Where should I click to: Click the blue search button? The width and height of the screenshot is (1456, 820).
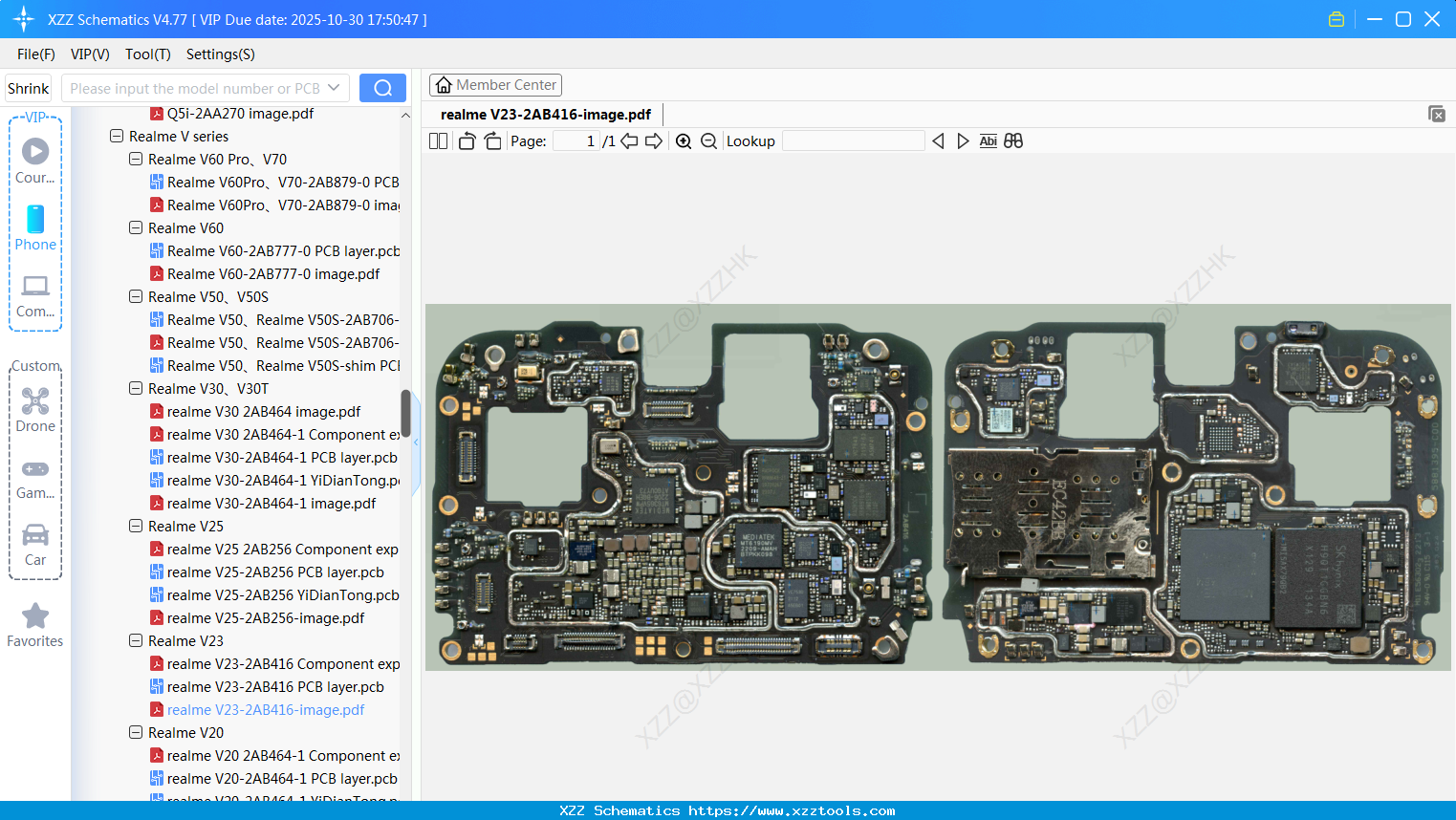(382, 88)
